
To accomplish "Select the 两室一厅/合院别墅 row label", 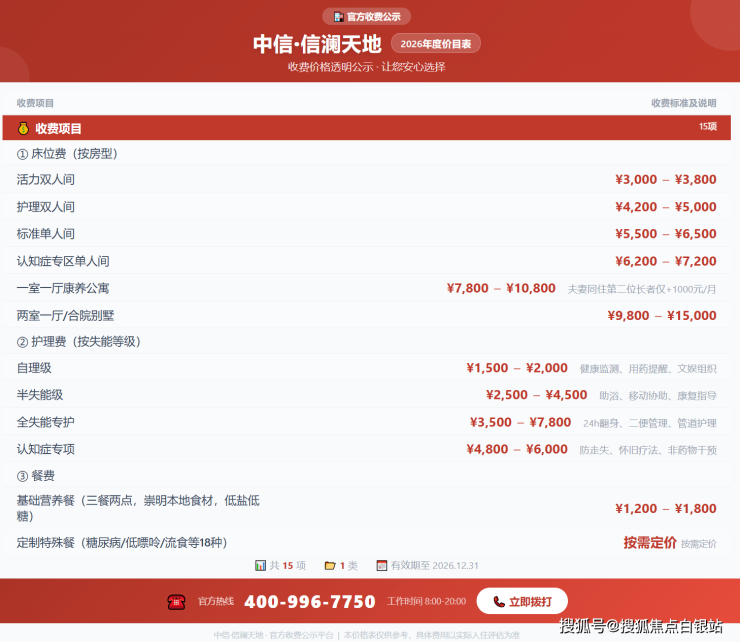I will pyautogui.click(x=65, y=315).
